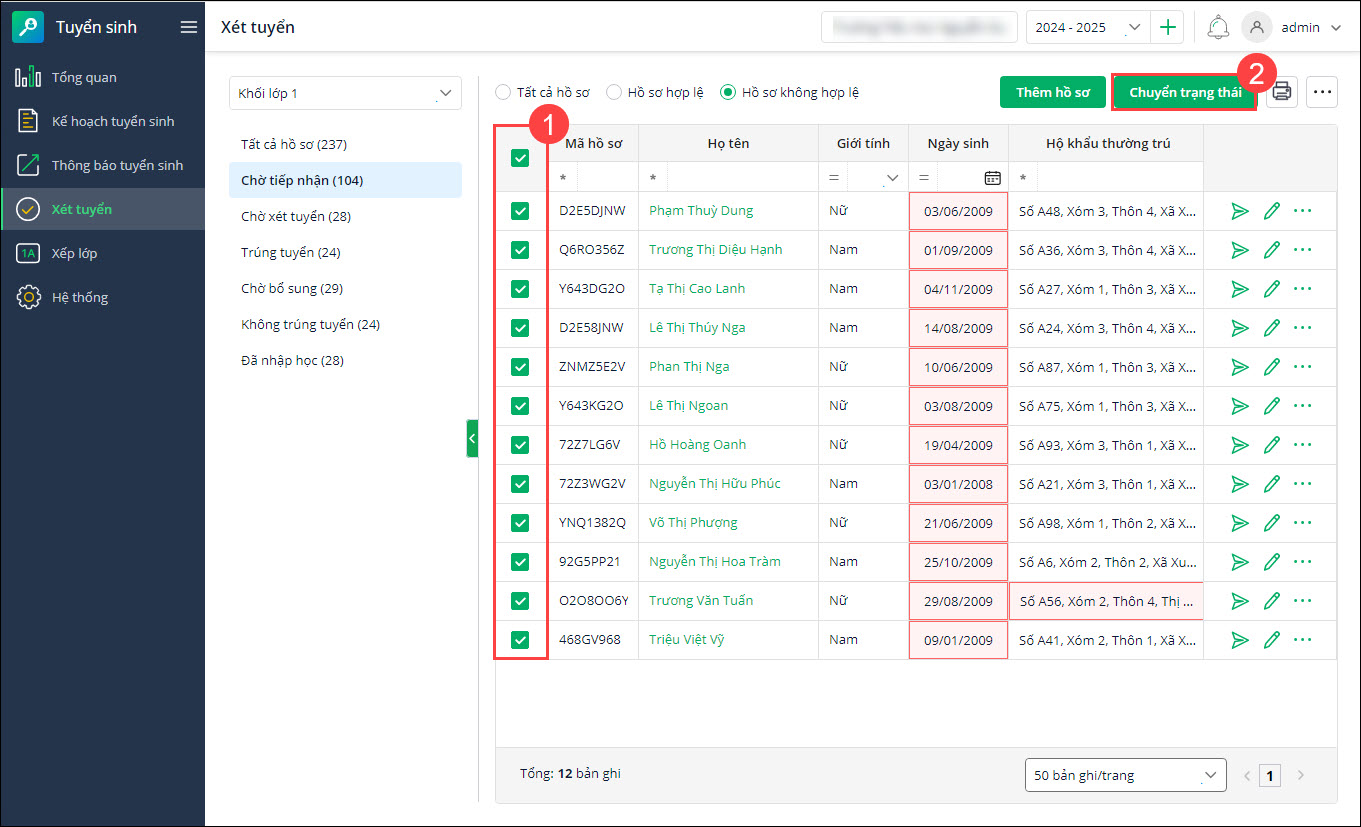Select the Tất cả hồ sơ radio button
Viewport: 1361px width, 827px height.
click(x=504, y=92)
